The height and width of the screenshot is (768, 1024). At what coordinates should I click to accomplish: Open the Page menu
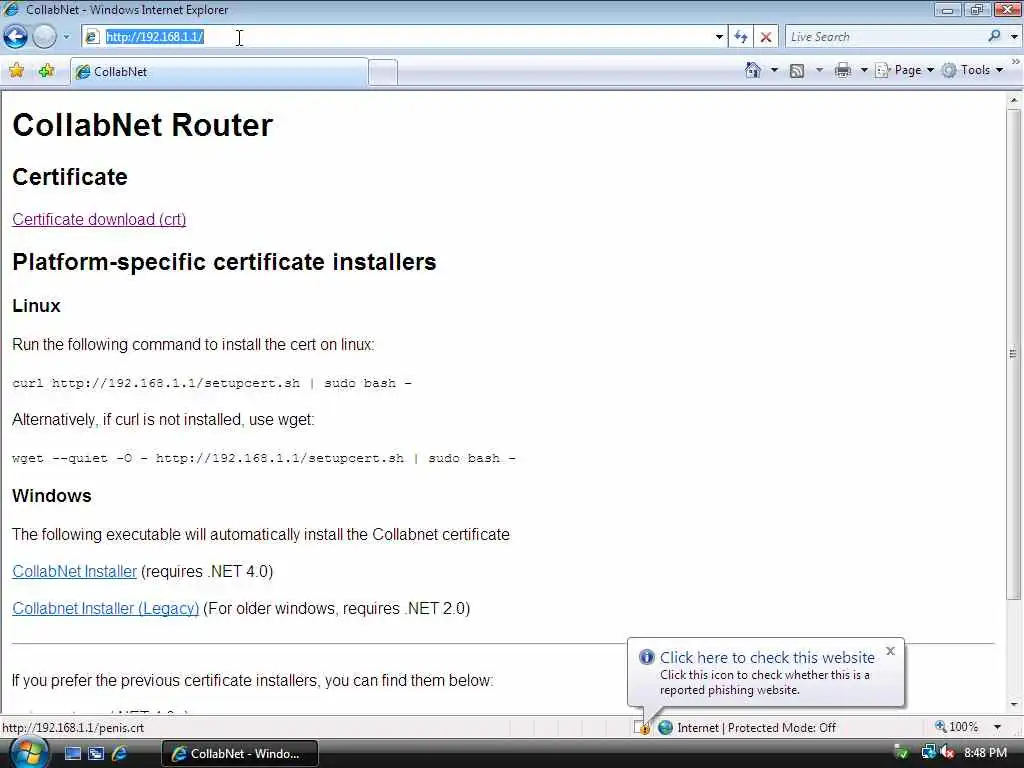click(904, 70)
